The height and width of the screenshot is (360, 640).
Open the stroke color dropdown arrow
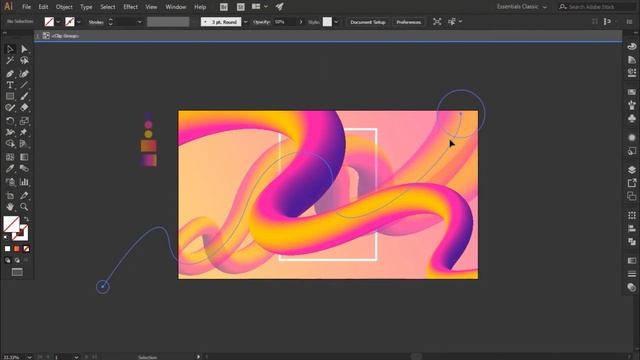tap(79, 22)
